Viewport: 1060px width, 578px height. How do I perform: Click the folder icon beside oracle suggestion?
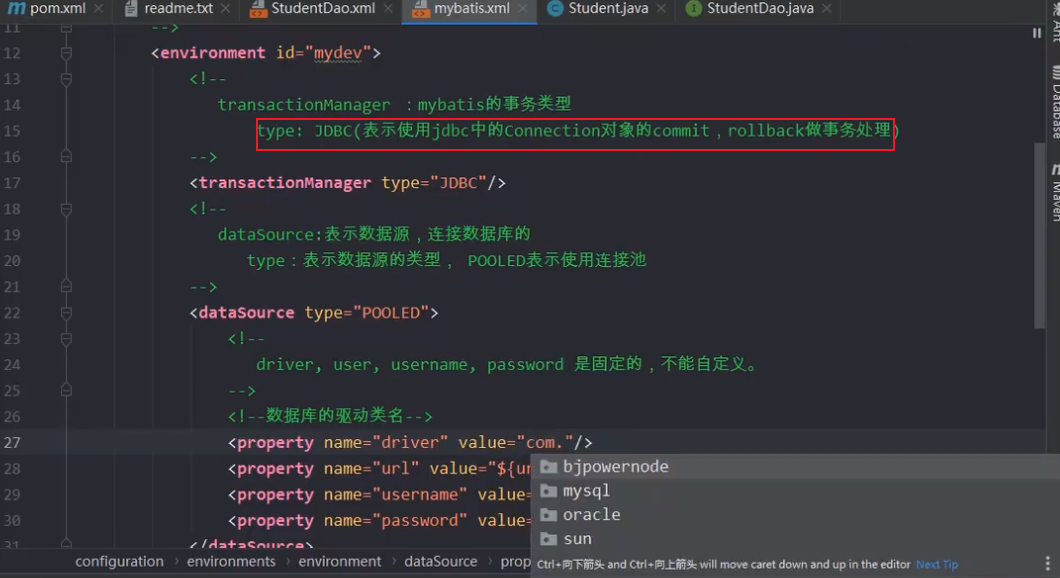pos(548,514)
